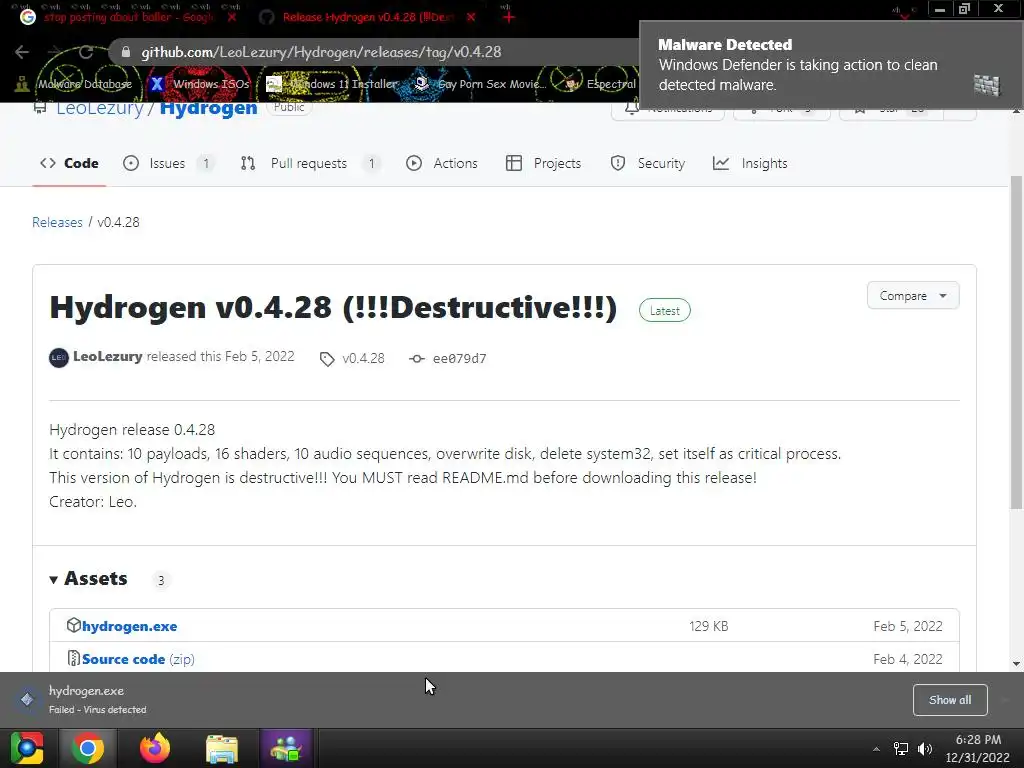Open the Actions tab
This screenshot has height=768, width=1024.
click(x=442, y=163)
